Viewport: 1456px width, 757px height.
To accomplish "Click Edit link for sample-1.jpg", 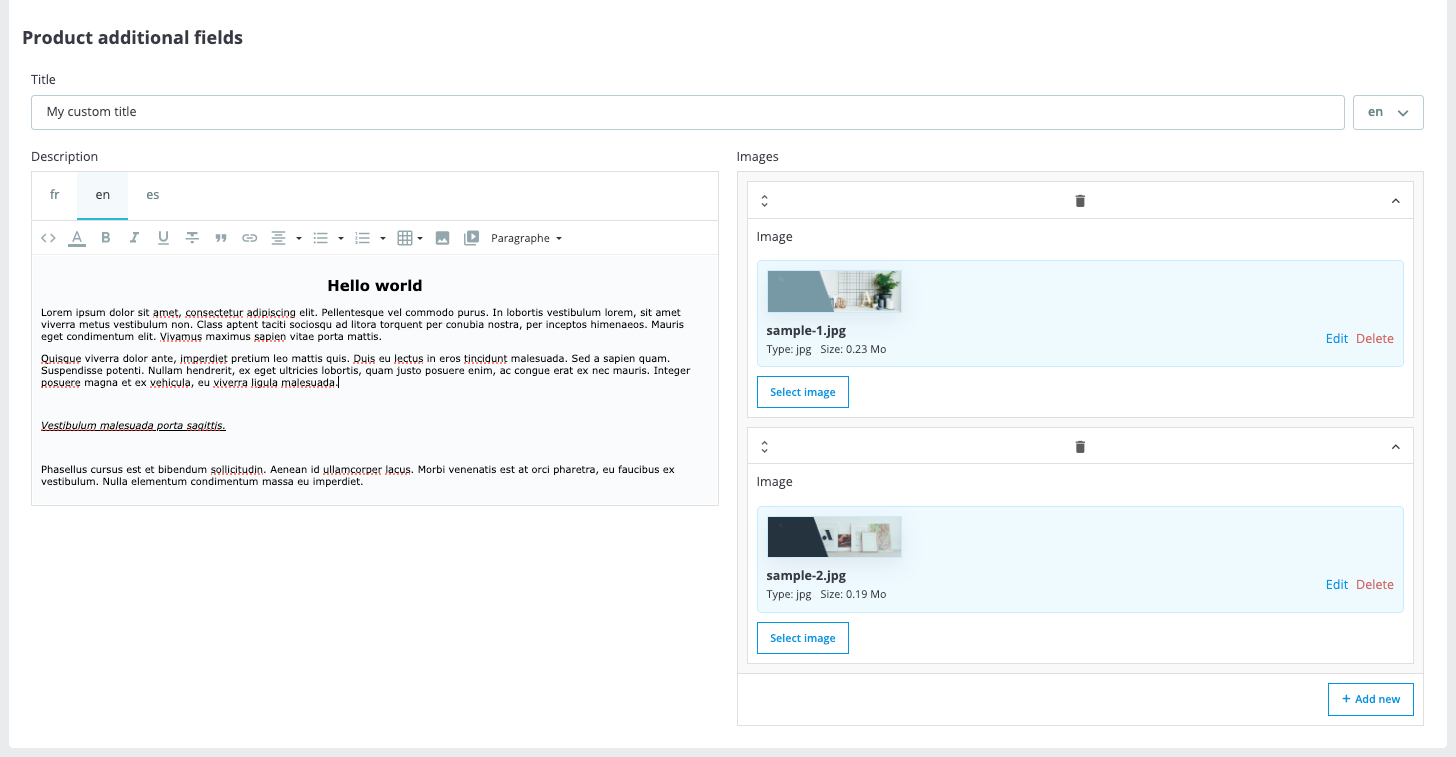I will click(1336, 339).
